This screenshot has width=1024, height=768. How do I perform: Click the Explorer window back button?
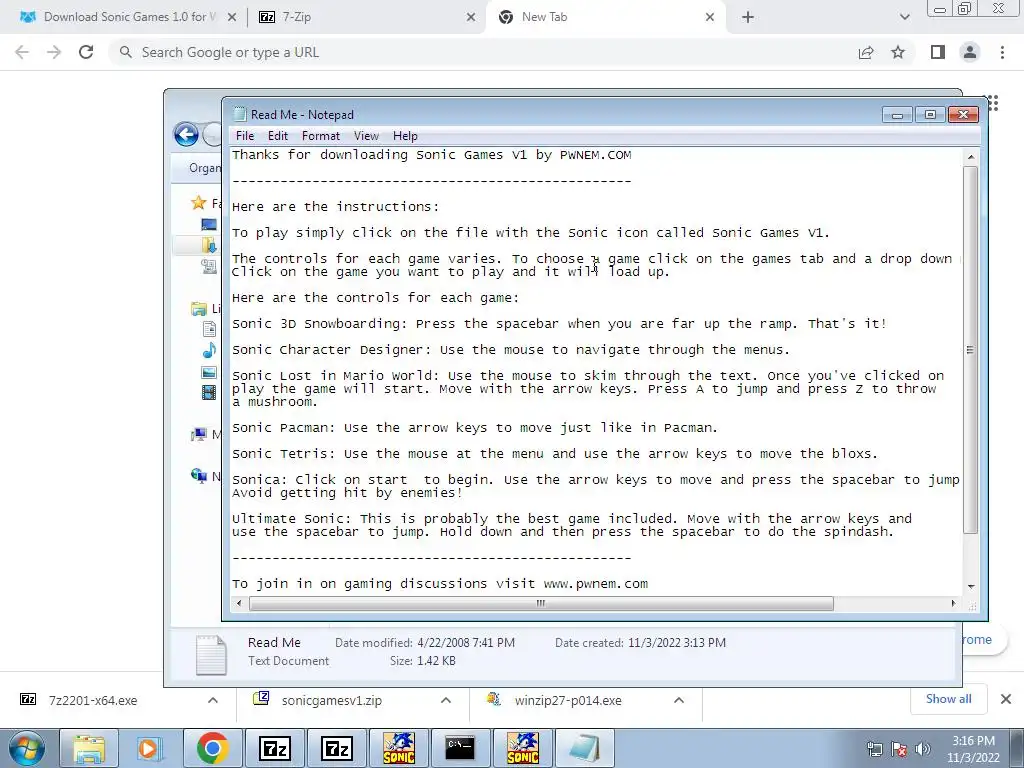[x=186, y=135]
